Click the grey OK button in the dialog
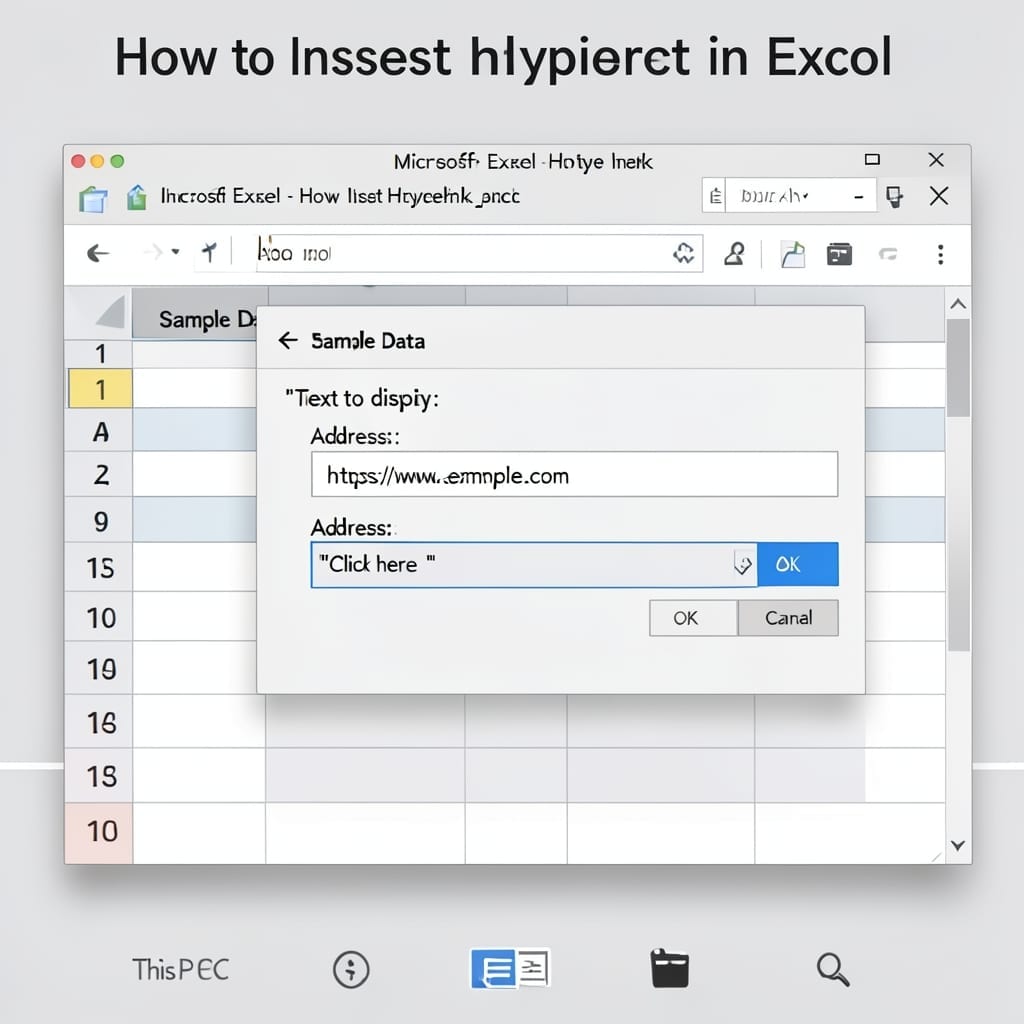 coord(693,618)
